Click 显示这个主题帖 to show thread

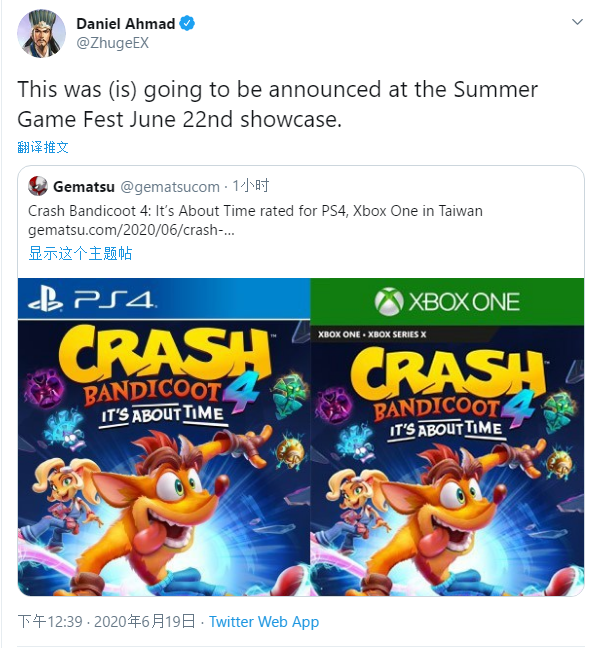(x=80, y=253)
